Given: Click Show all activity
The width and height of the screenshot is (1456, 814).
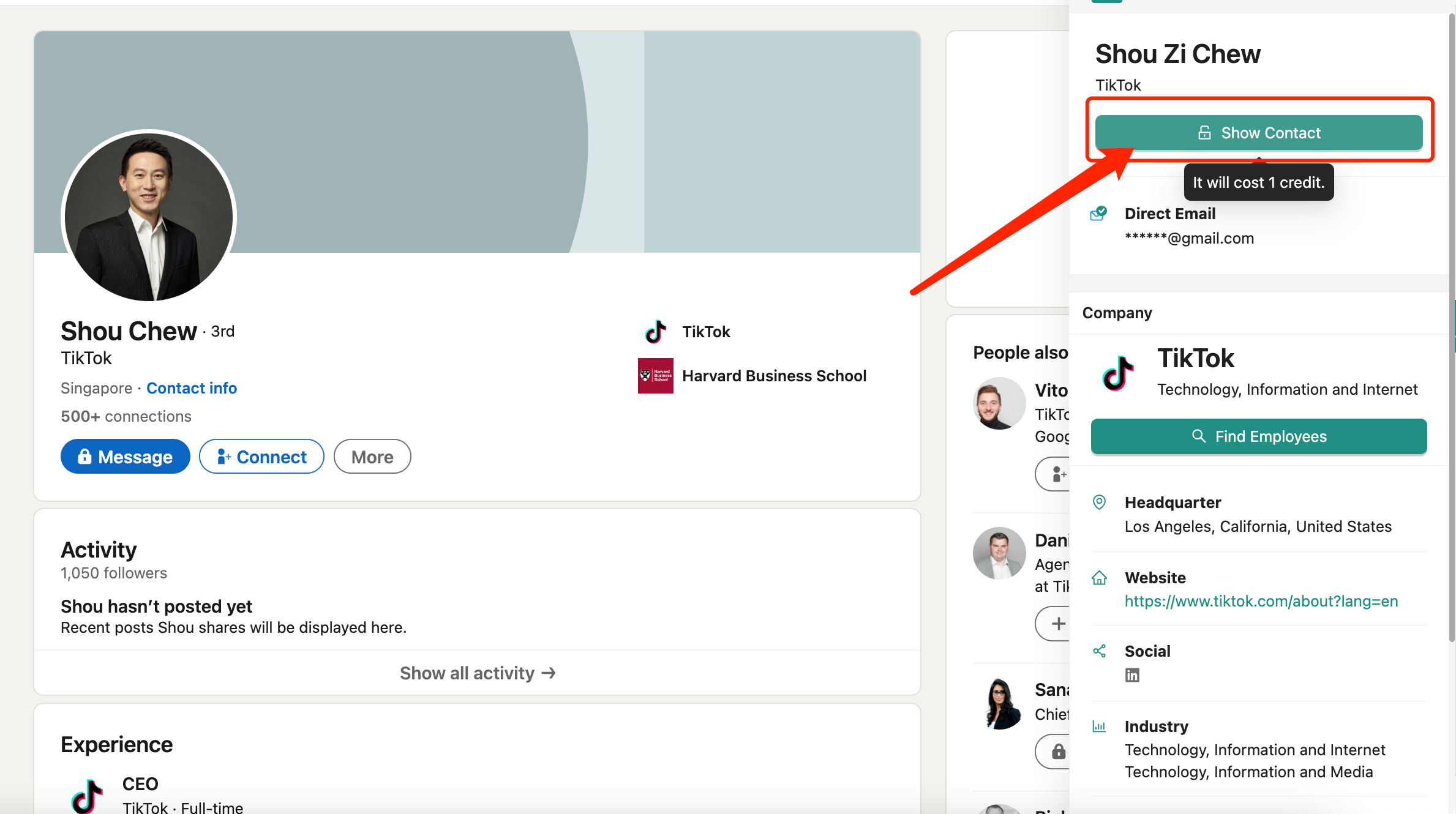Looking at the screenshot, I should click(x=478, y=673).
